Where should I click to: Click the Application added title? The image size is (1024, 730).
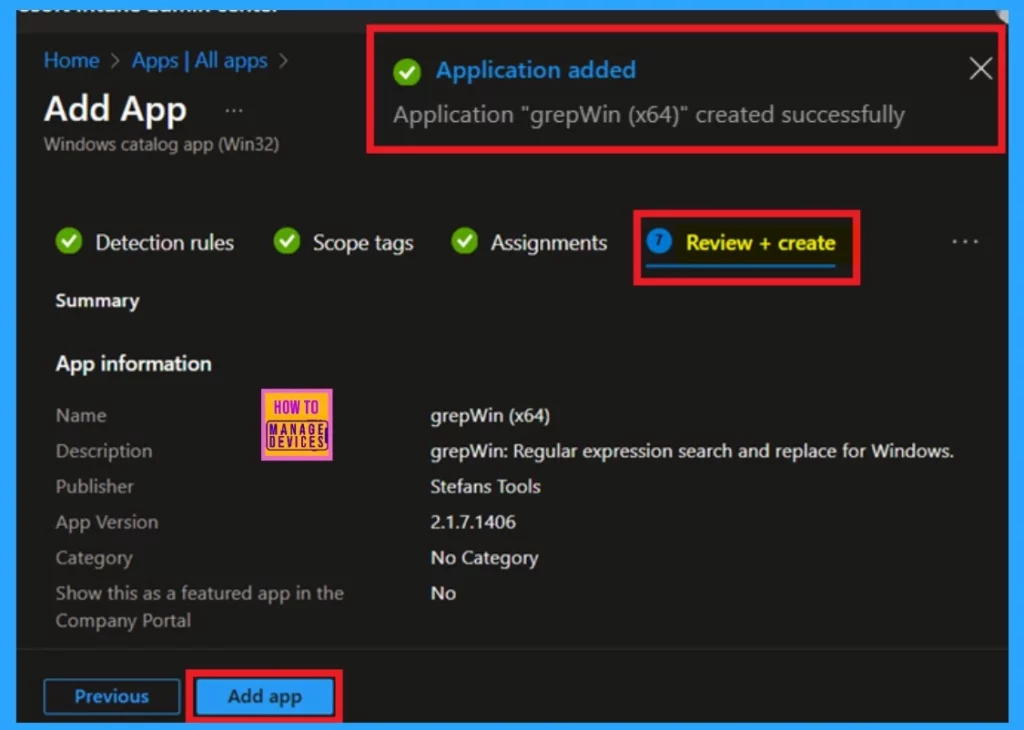point(536,70)
